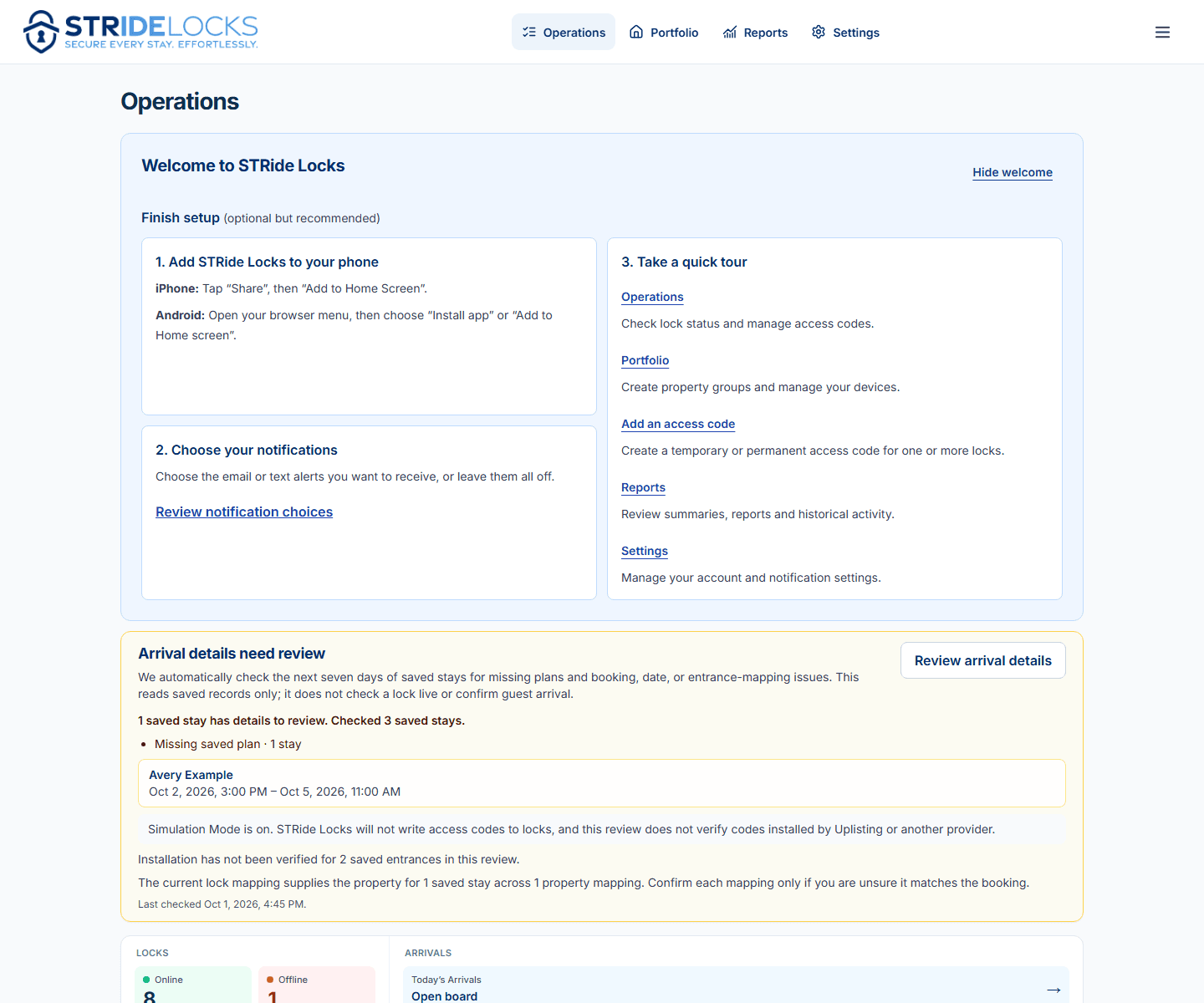Click the "Last checked Oct 1, 2026" timestamp

(222, 904)
